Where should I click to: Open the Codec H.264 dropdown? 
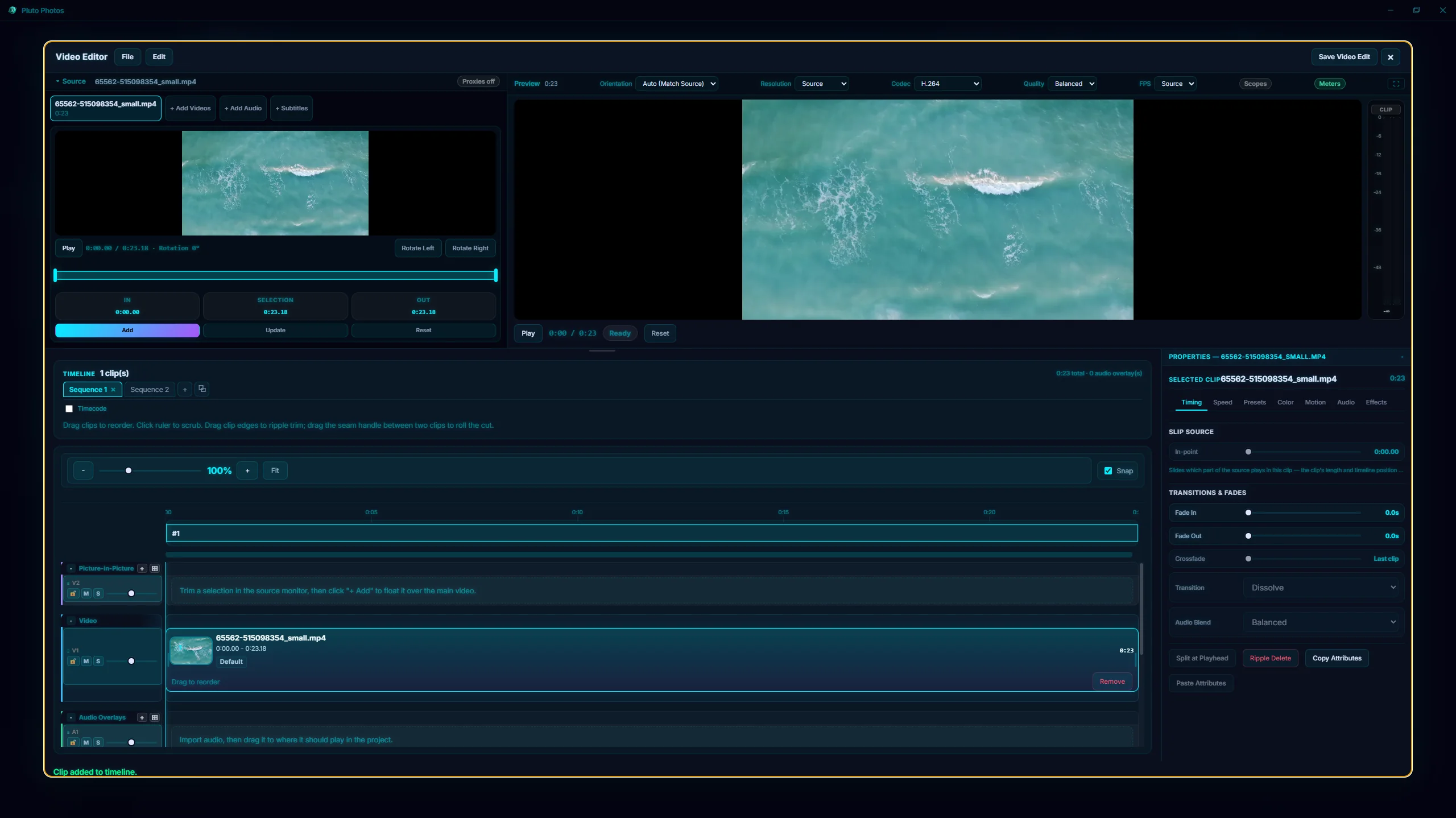tap(948, 84)
